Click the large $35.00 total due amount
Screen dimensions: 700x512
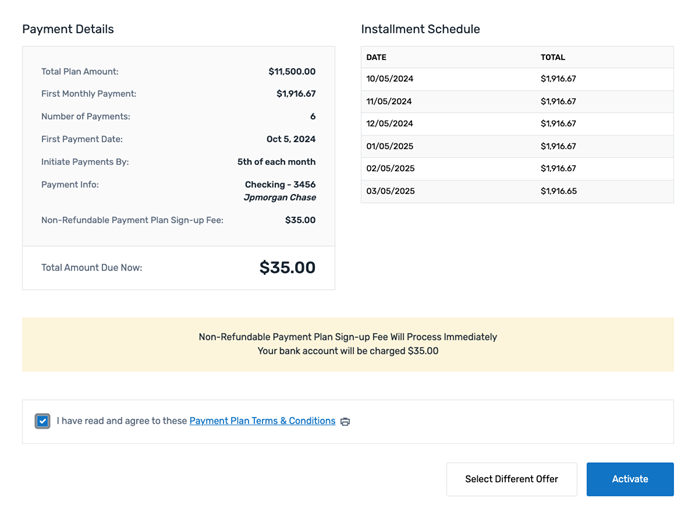(287, 268)
